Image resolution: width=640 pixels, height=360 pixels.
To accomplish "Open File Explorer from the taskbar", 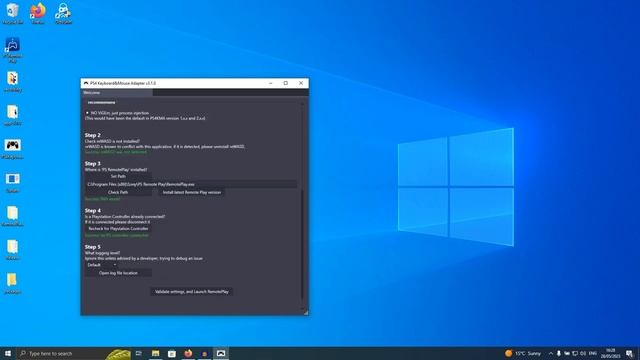I will (x=156, y=353).
